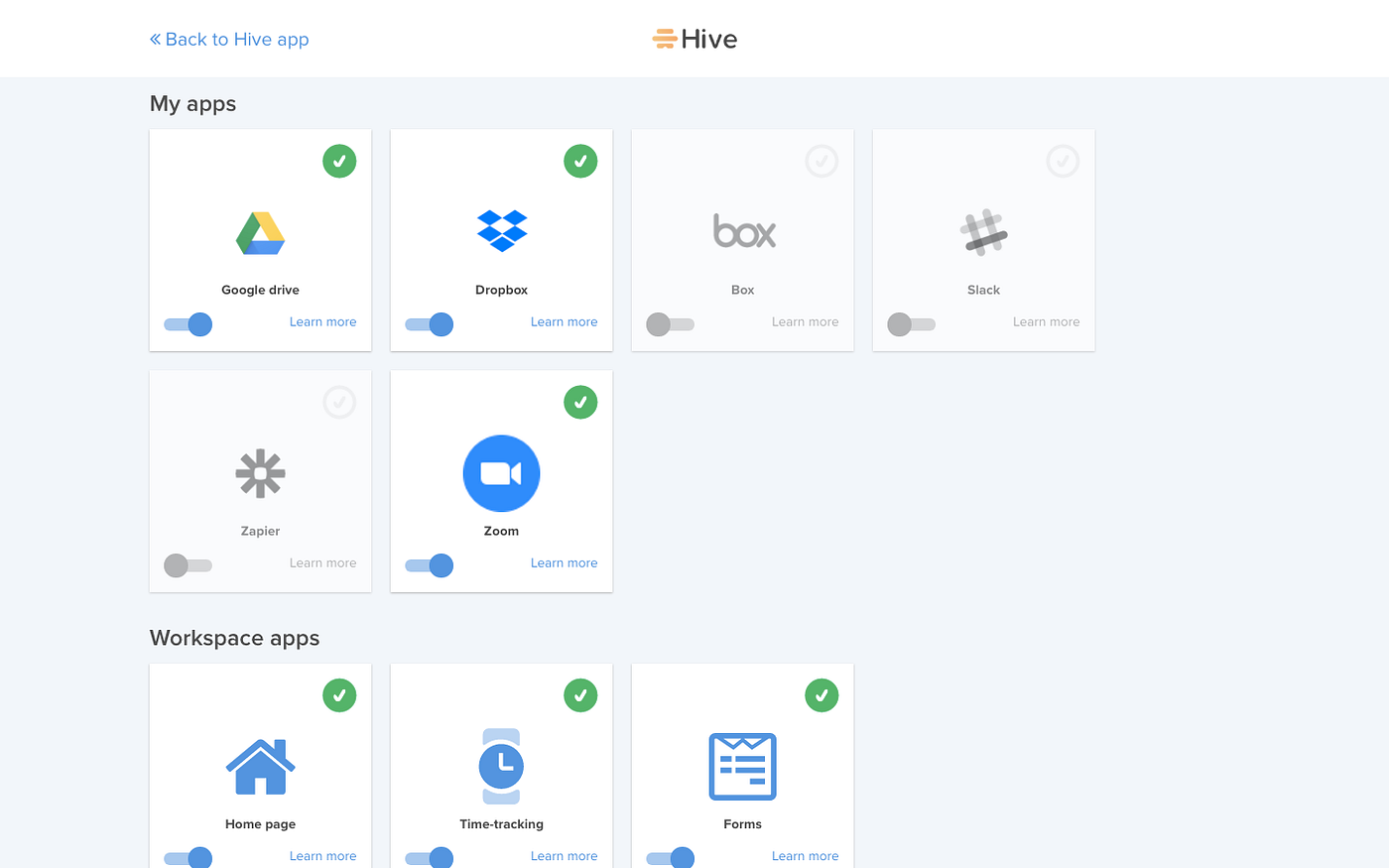Viewport: 1389px width, 868px height.
Task: Turn off the Dropbox switch
Action: pos(429,324)
